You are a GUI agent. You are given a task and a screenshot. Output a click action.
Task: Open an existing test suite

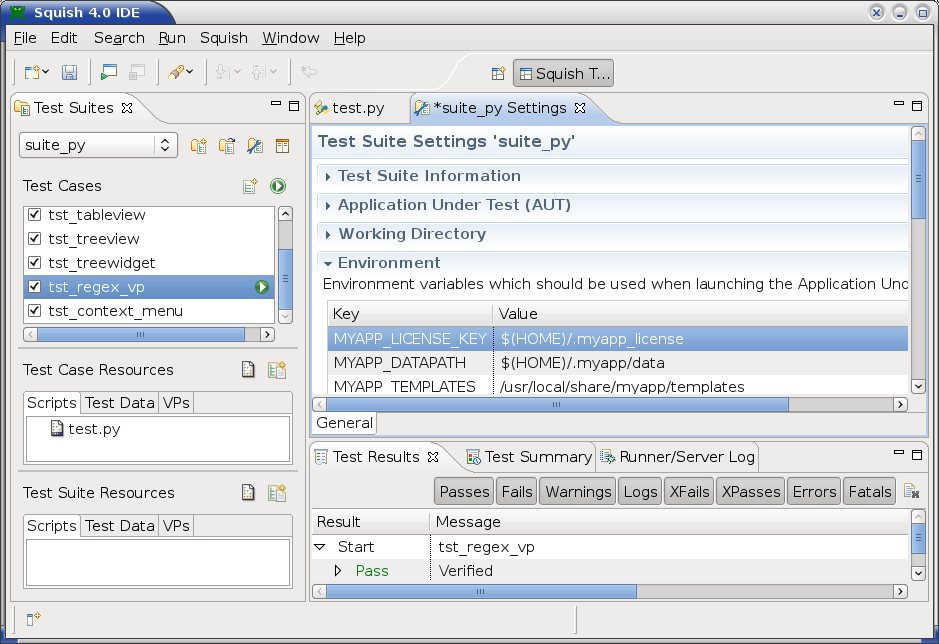pos(226,146)
